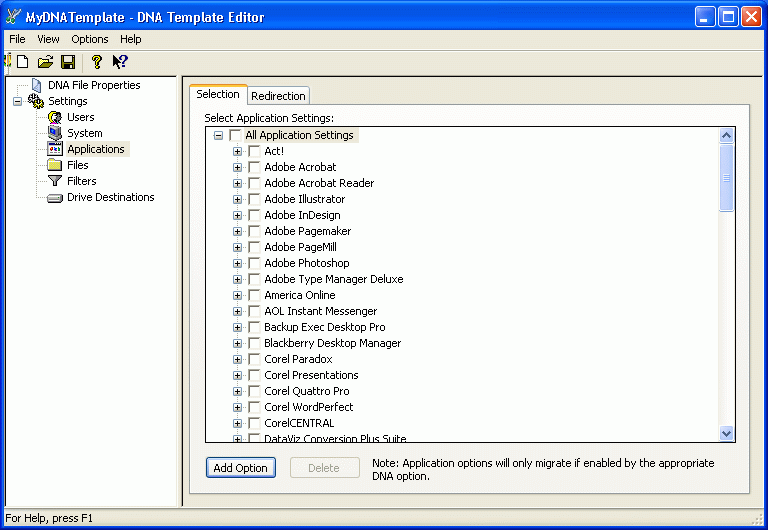Close the DNA Template Editor window
The width and height of the screenshot is (768, 530).
(x=751, y=17)
